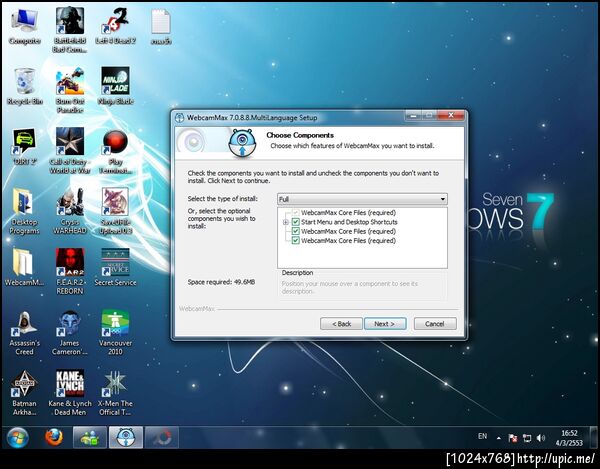This screenshot has width=600, height=469.
Task: Click the Desktop Programs folder
Action: [24, 211]
